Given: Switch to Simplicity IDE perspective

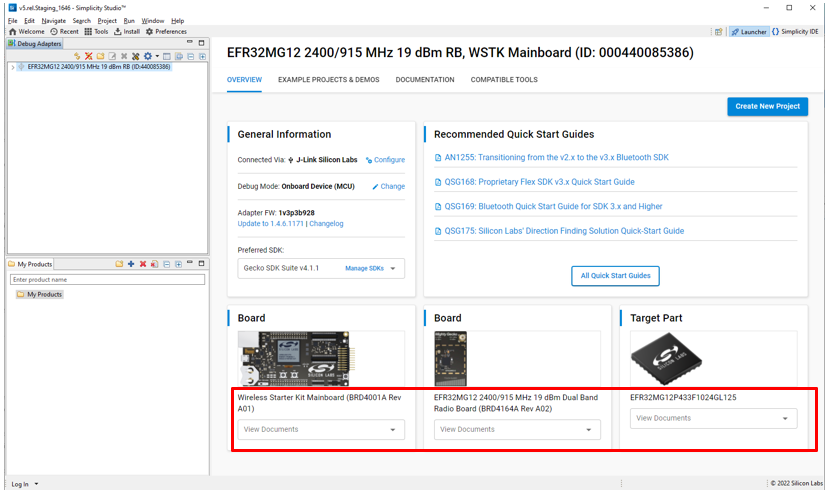Looking at the screenshot, I should click(795, 32).
